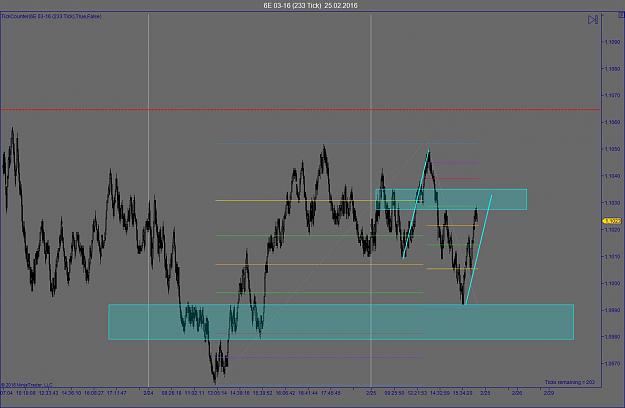Click the '17:11:47' time axis label
This screenshot has height=408, width=625.
click(116, 393)
